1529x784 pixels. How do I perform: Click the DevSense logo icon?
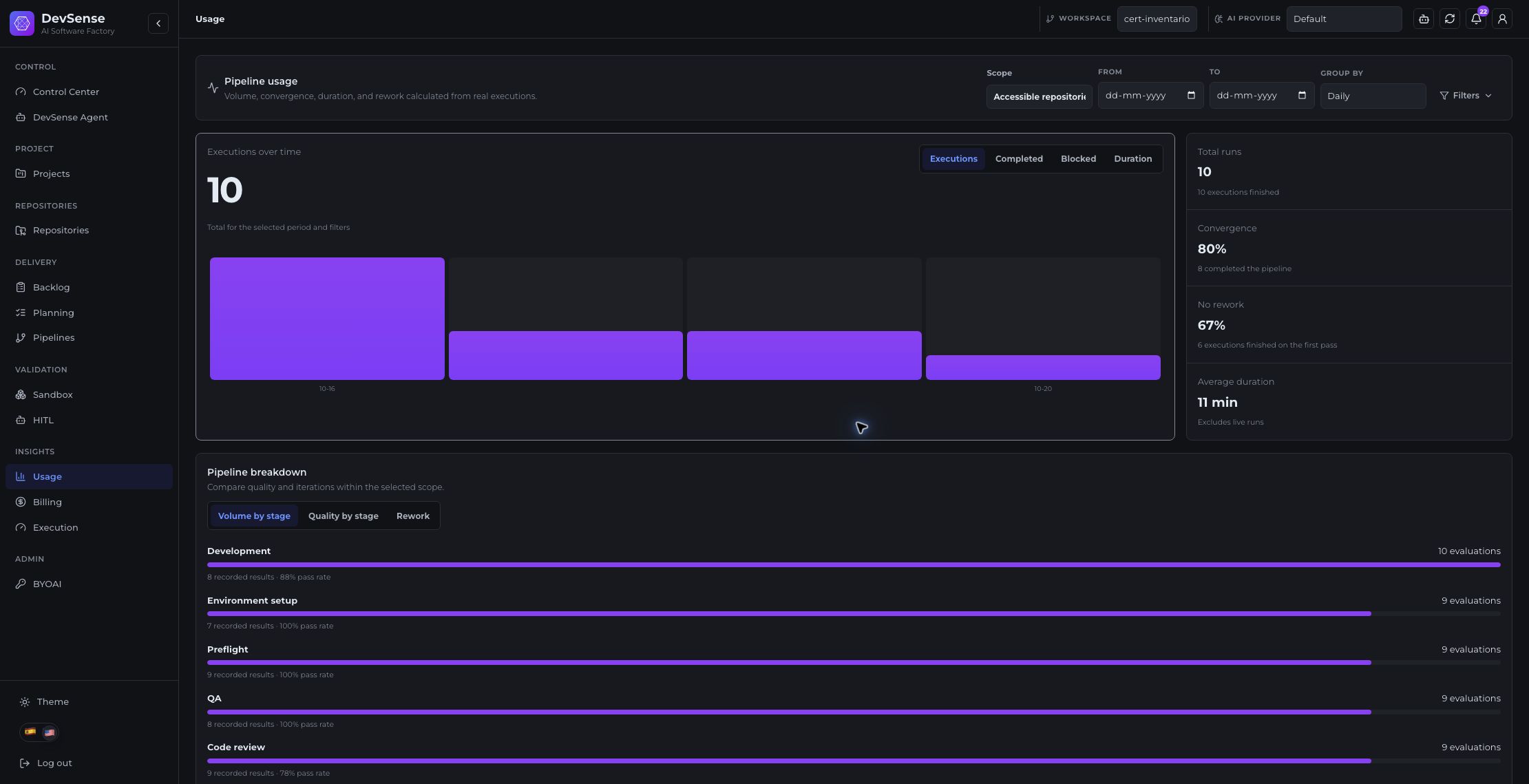point(22,23)
